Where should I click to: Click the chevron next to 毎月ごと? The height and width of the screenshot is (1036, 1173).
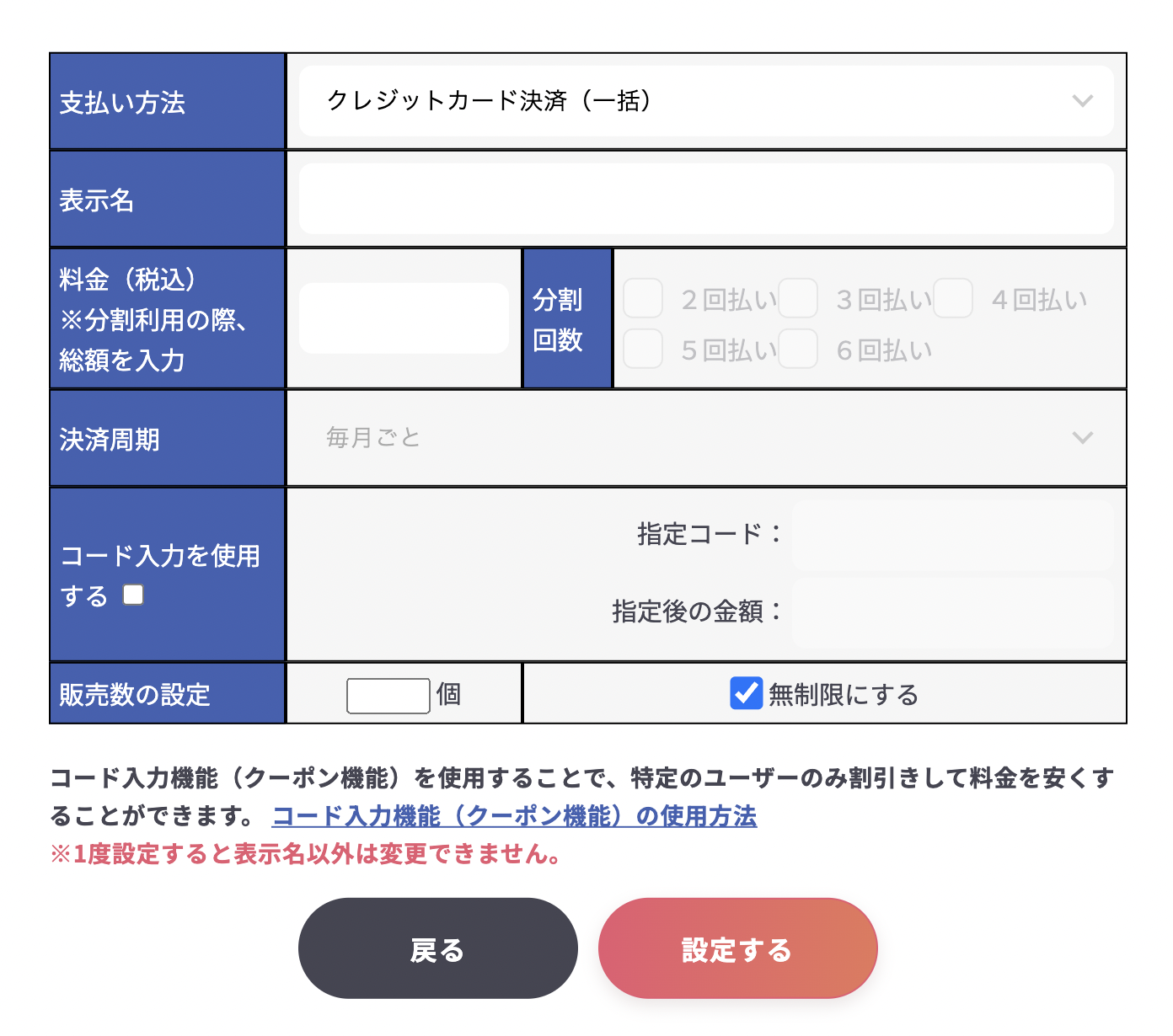point(1083,437)
